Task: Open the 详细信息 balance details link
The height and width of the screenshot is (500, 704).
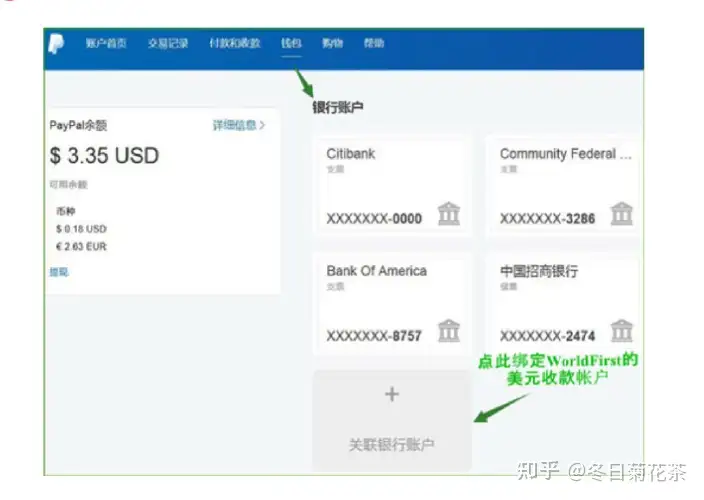Action: pyautogui.click(x=239, y=125)
